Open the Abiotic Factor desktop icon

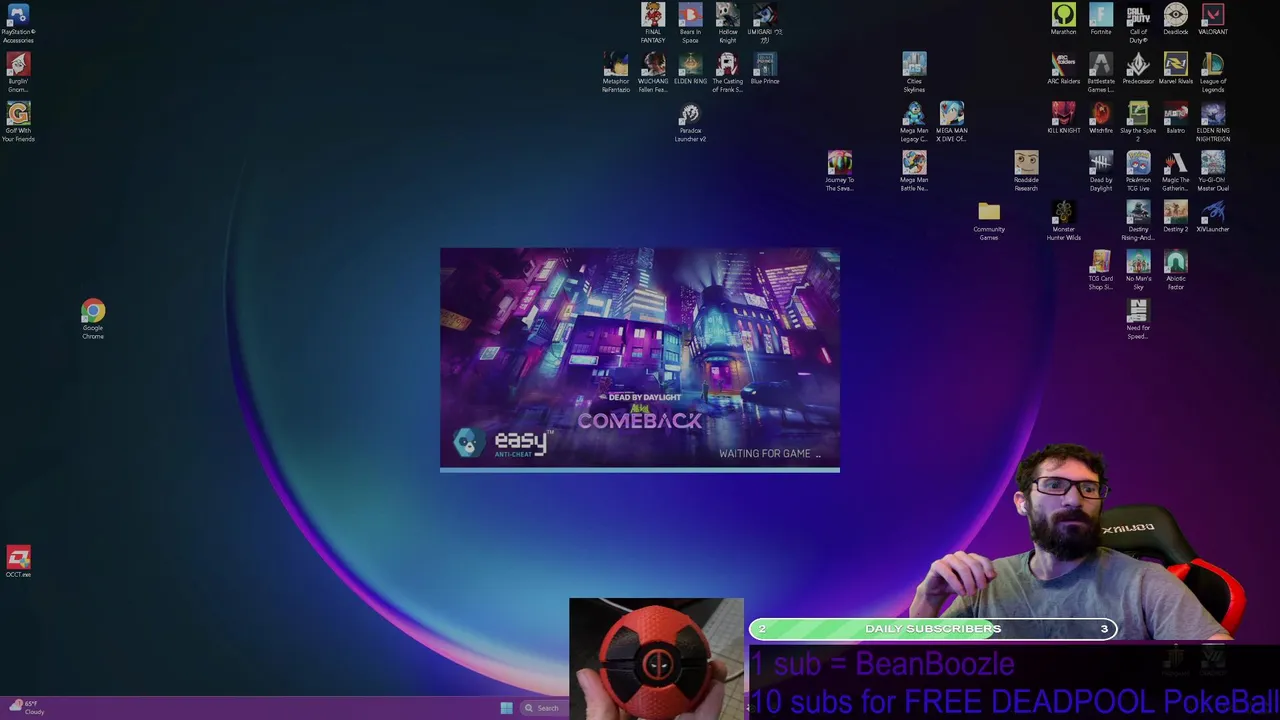(x=1176, y=270)
